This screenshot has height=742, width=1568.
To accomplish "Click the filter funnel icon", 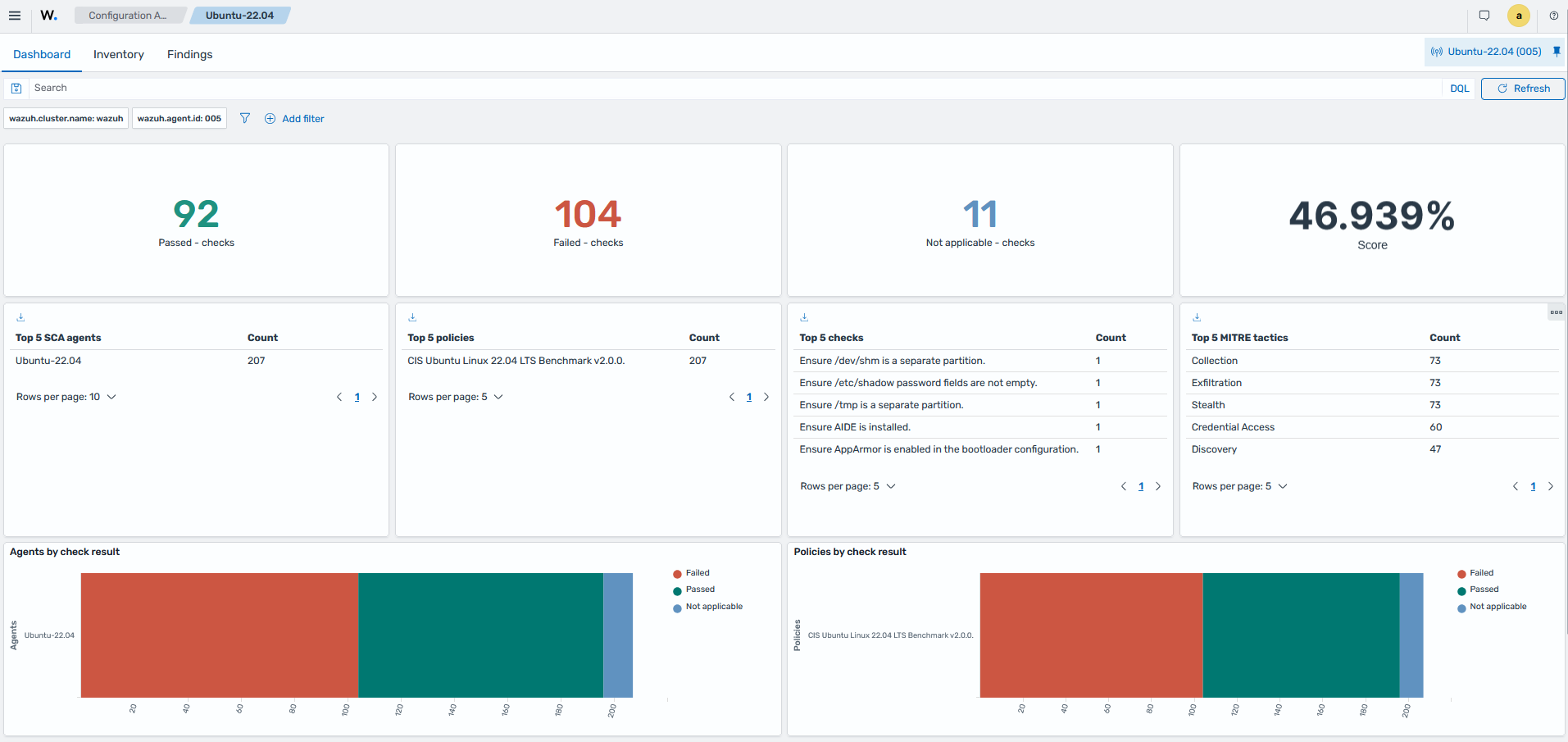I will [x=245, y=118].
